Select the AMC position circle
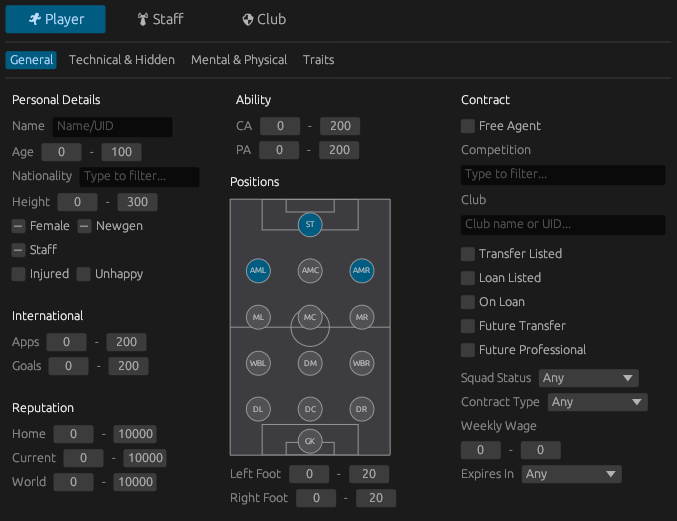The height and width of the screenshot is (521, 677). [x=310, y=271]
